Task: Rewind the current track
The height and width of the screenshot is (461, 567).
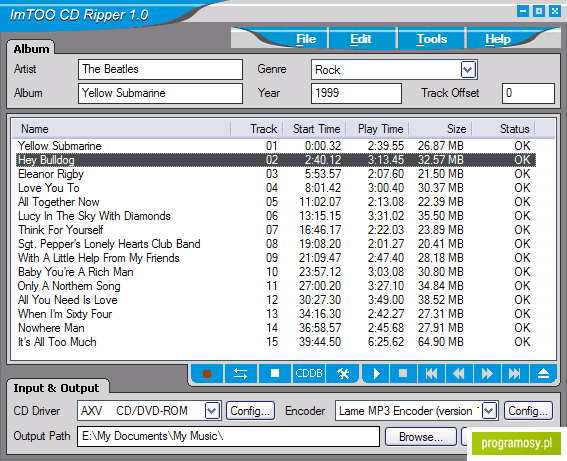Action: point(459,373)
